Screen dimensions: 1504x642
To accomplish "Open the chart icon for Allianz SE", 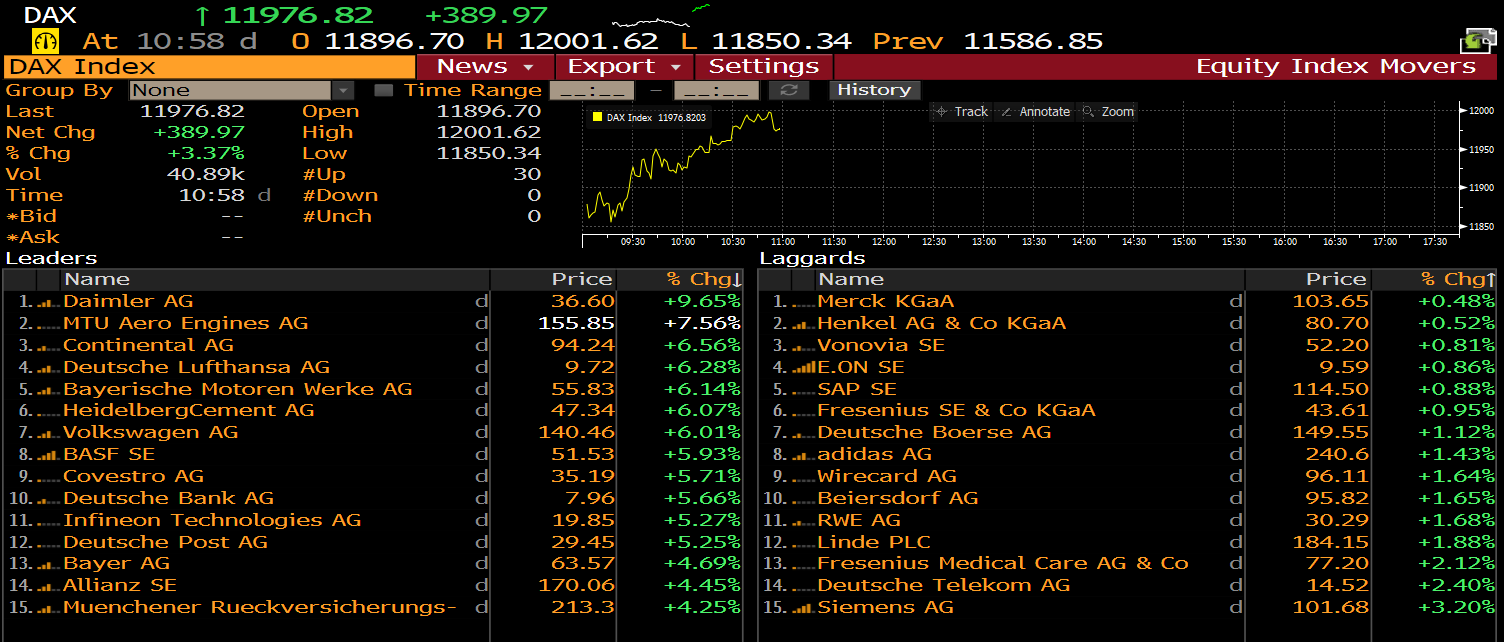I will [50, 586].
